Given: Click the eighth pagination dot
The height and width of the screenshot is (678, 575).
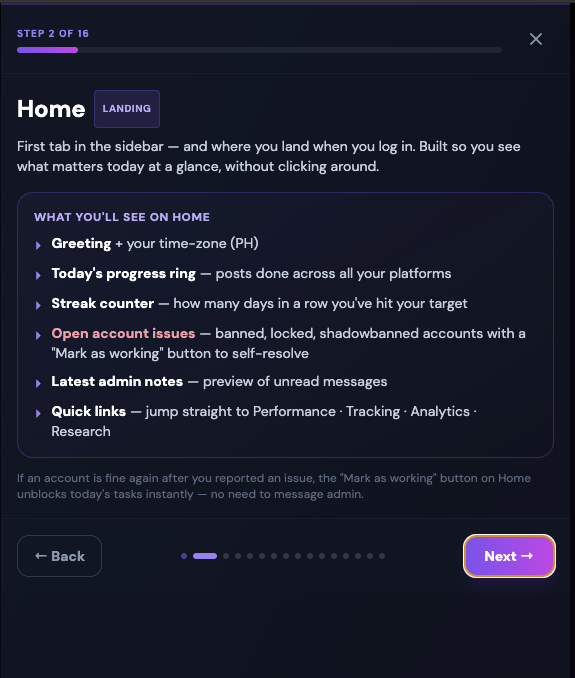Looking at the screenshot, I should pos(286,556).
